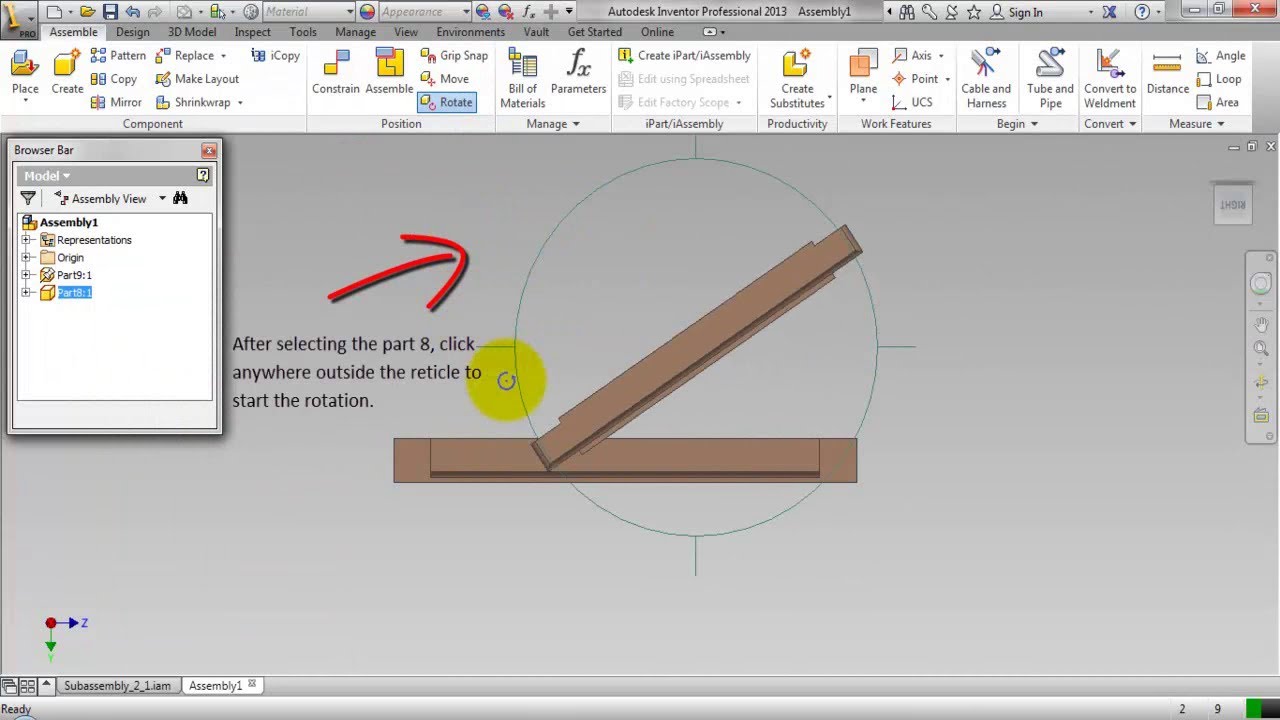Open the Bill of Materials tool

coord(521,77)
